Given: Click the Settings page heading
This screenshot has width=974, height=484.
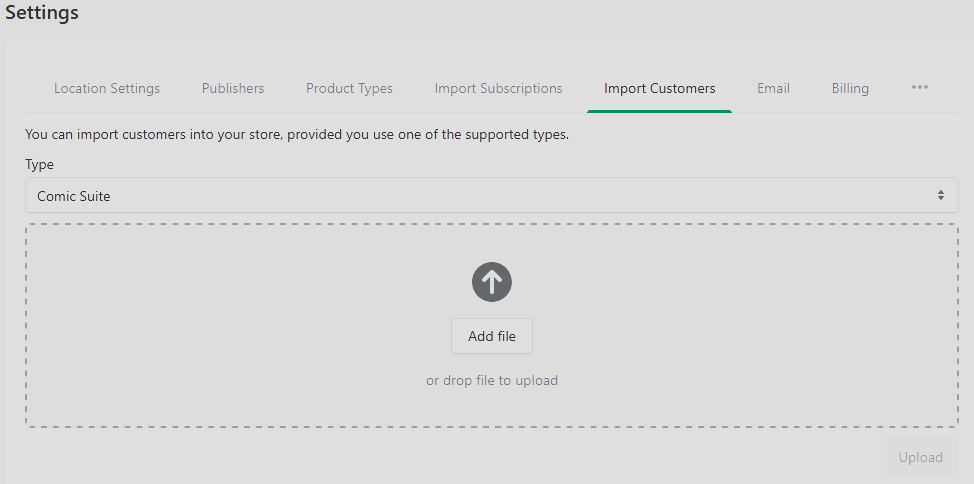Looking at the screenshot, I should 42,12.
